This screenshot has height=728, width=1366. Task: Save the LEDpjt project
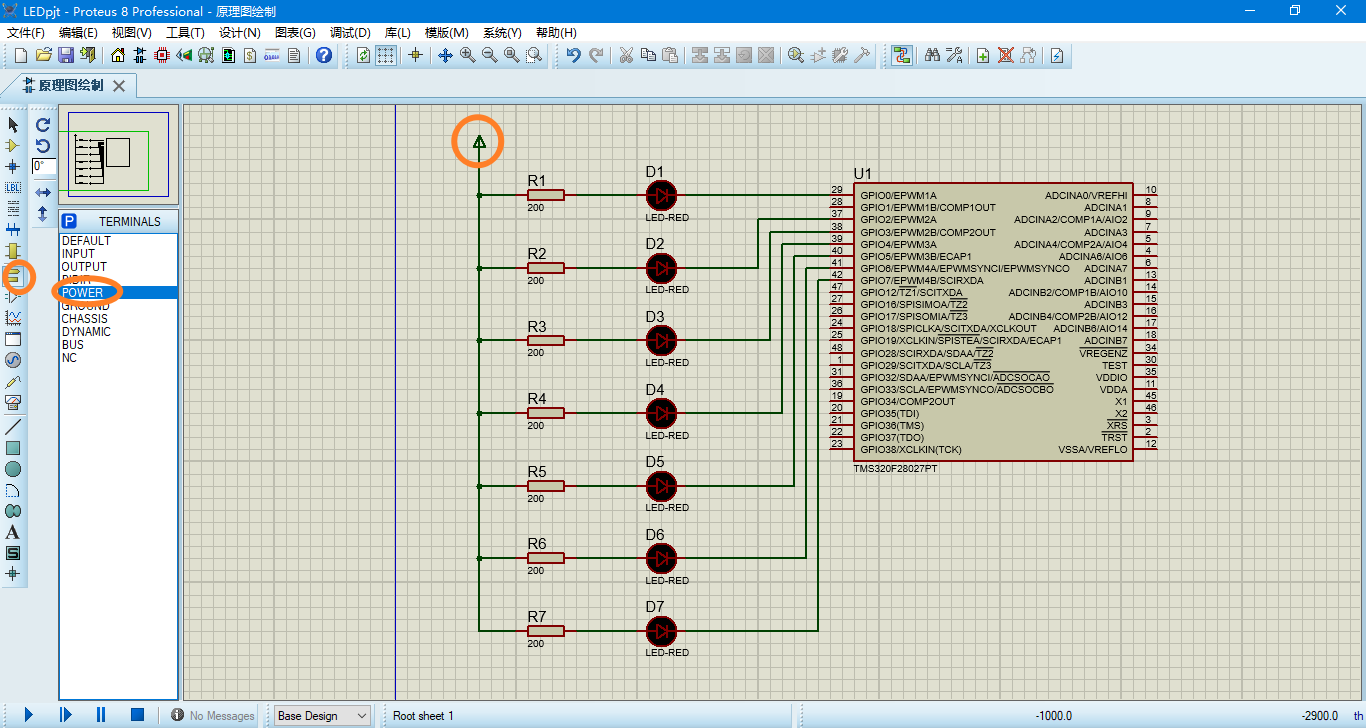coord(65,55)
